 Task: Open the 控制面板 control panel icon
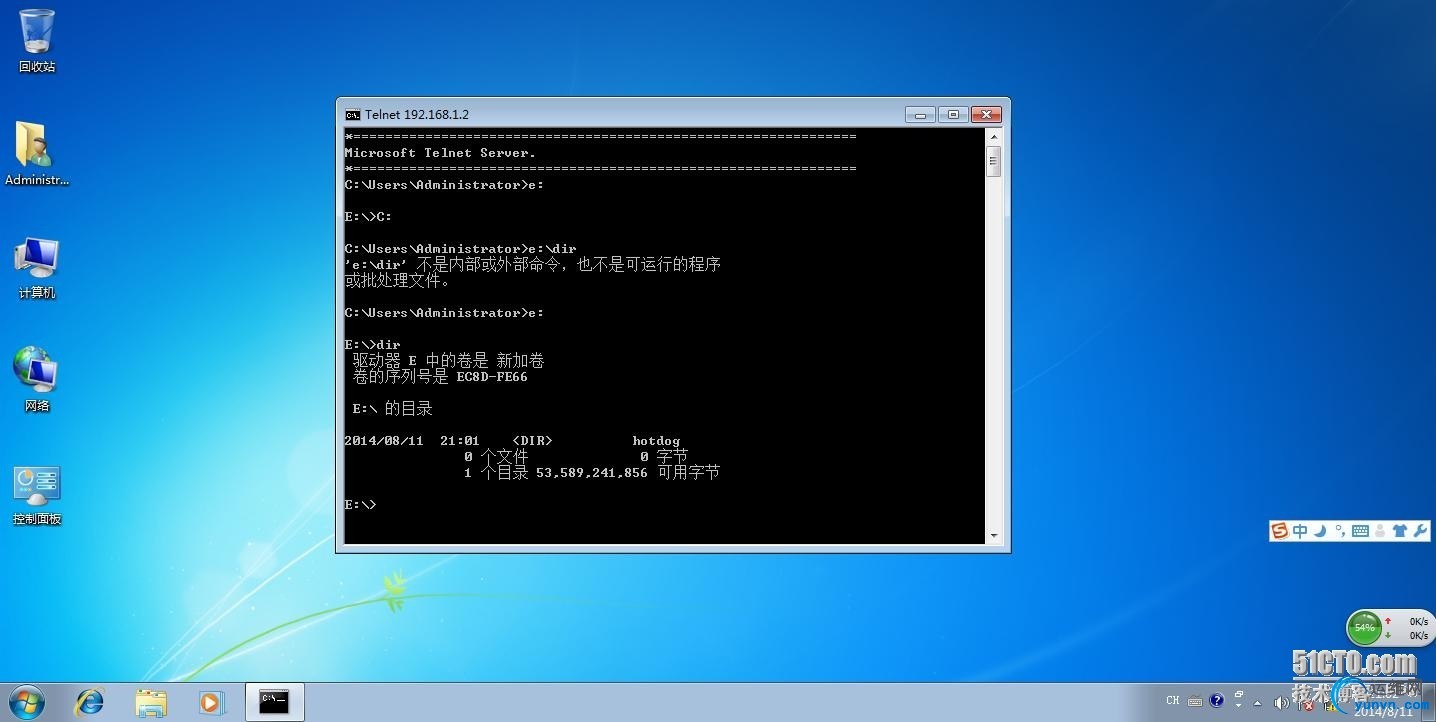tap(37, 495)
